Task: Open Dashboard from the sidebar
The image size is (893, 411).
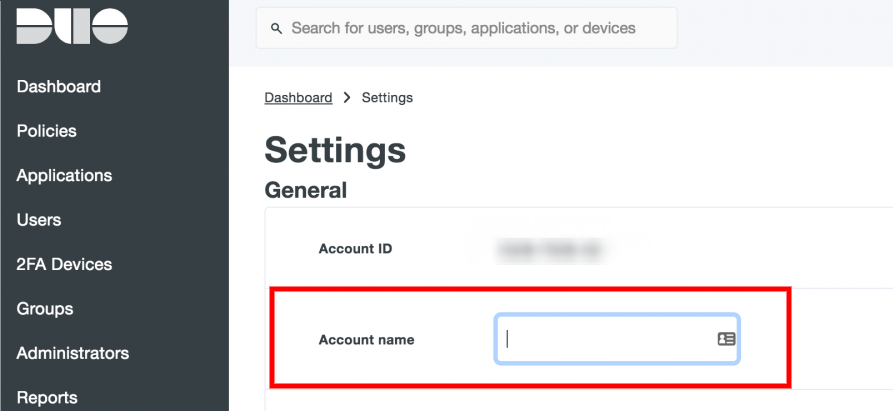Action: tap(59, 87)
